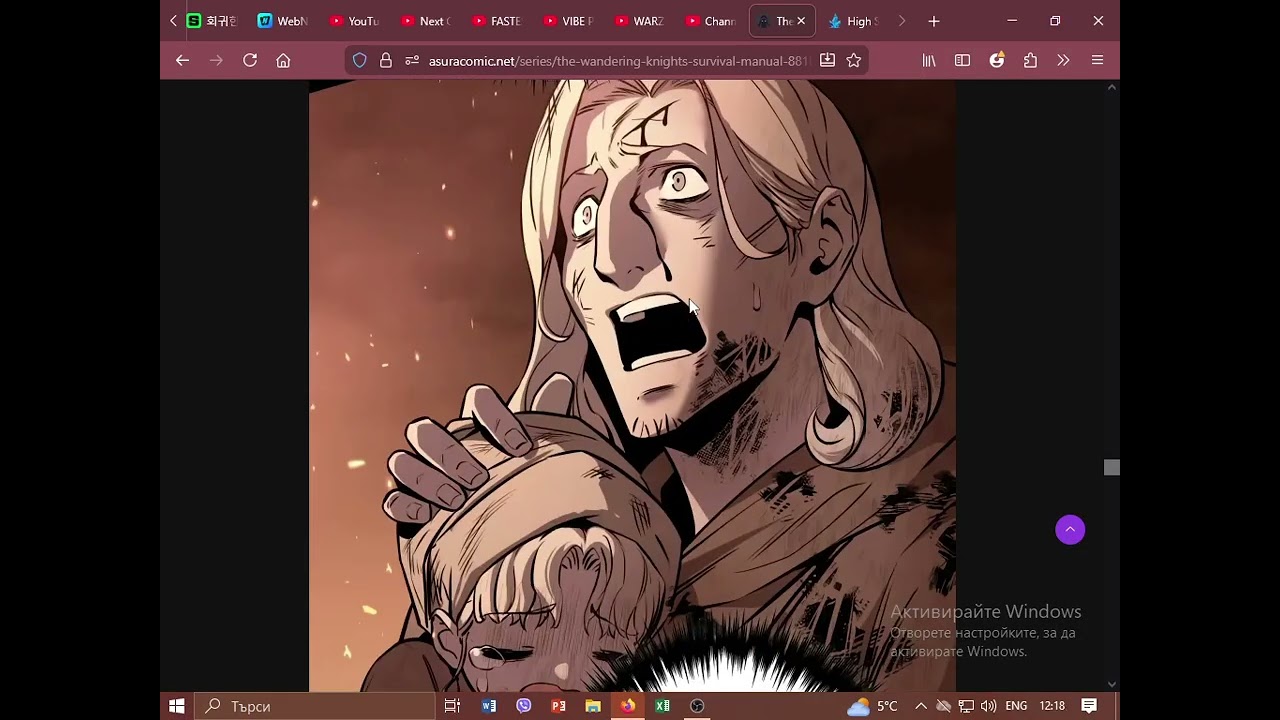Restore down the Firefox window
The width and height of the screenshot is (1280, 720).
tap(1055, 21)
